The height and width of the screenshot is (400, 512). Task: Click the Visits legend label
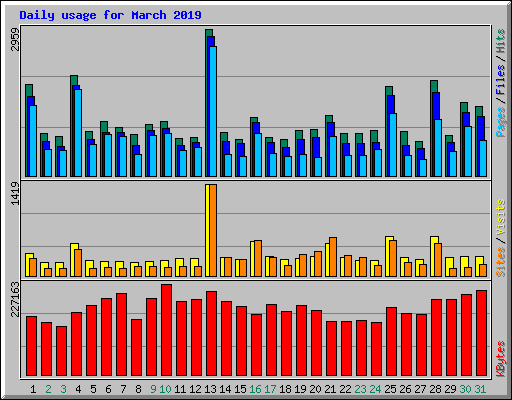501,218
